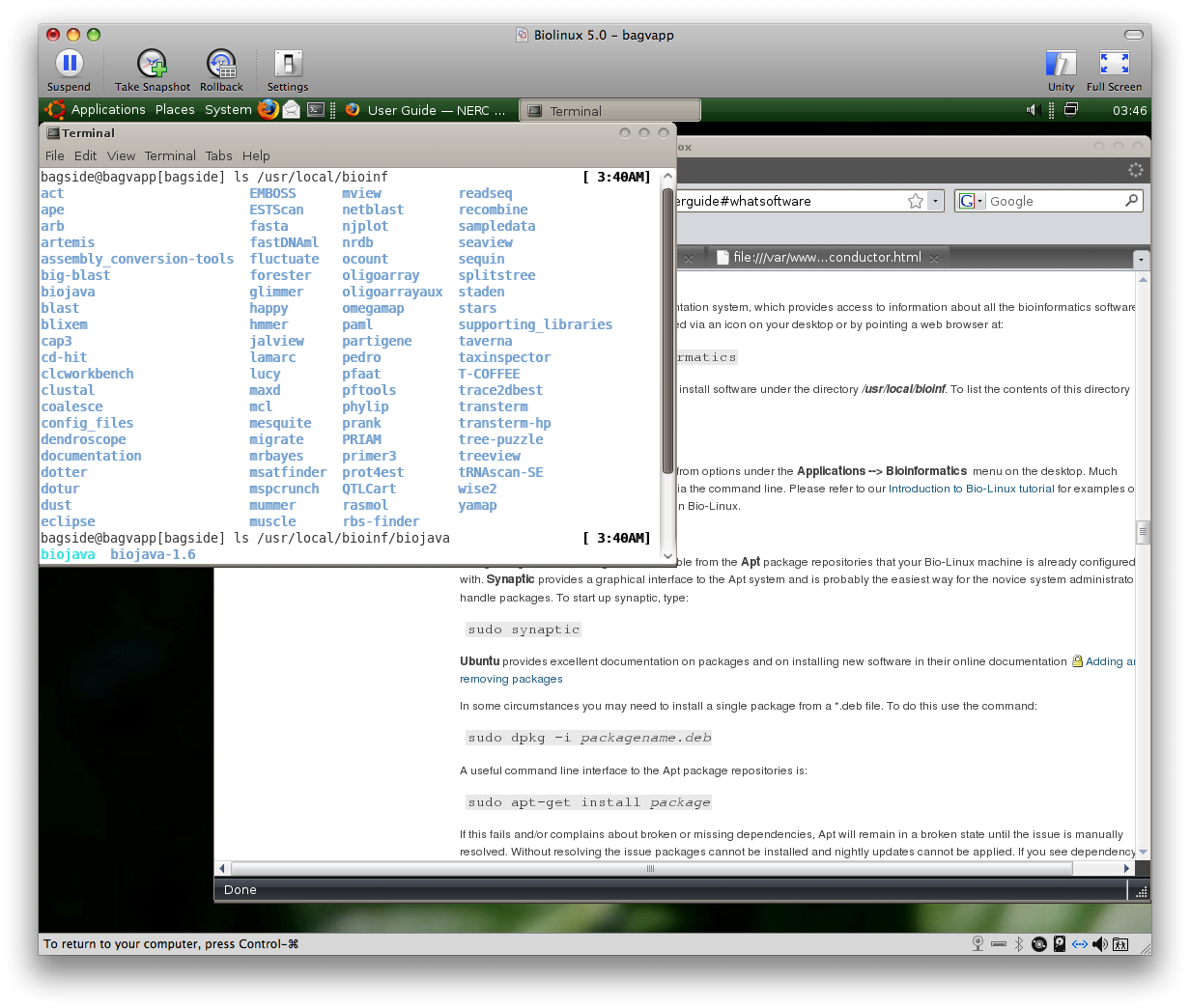The height and width of the screenshot is (1008, 1190).
Task: Switch to Unity view mode
Action: click(x=1061, y=65)
